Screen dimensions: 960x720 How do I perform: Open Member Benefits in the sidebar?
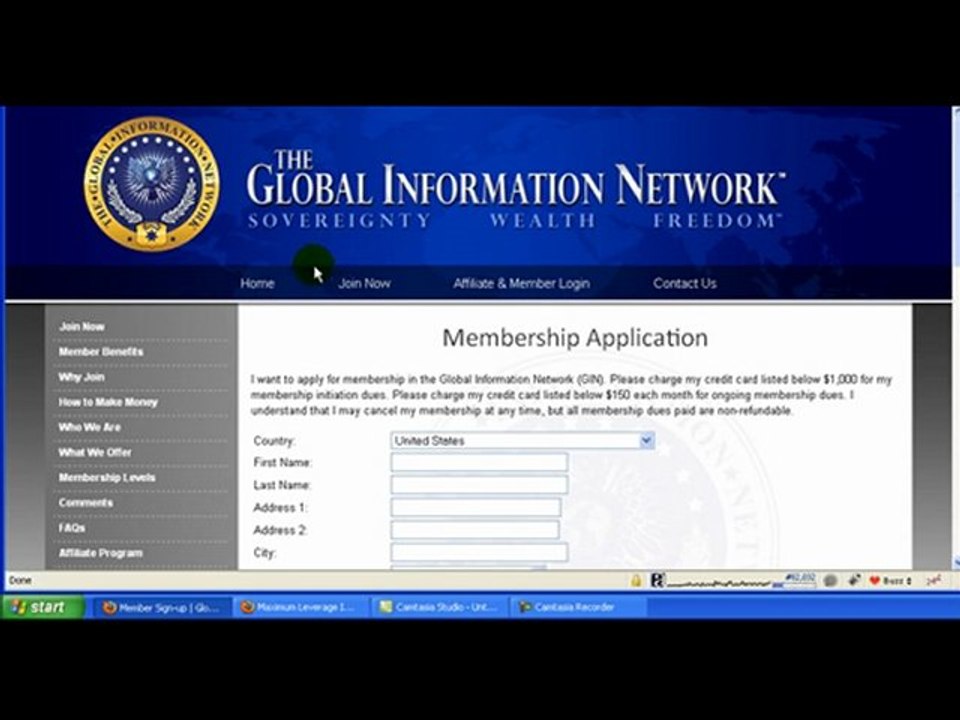pos(101,351)
